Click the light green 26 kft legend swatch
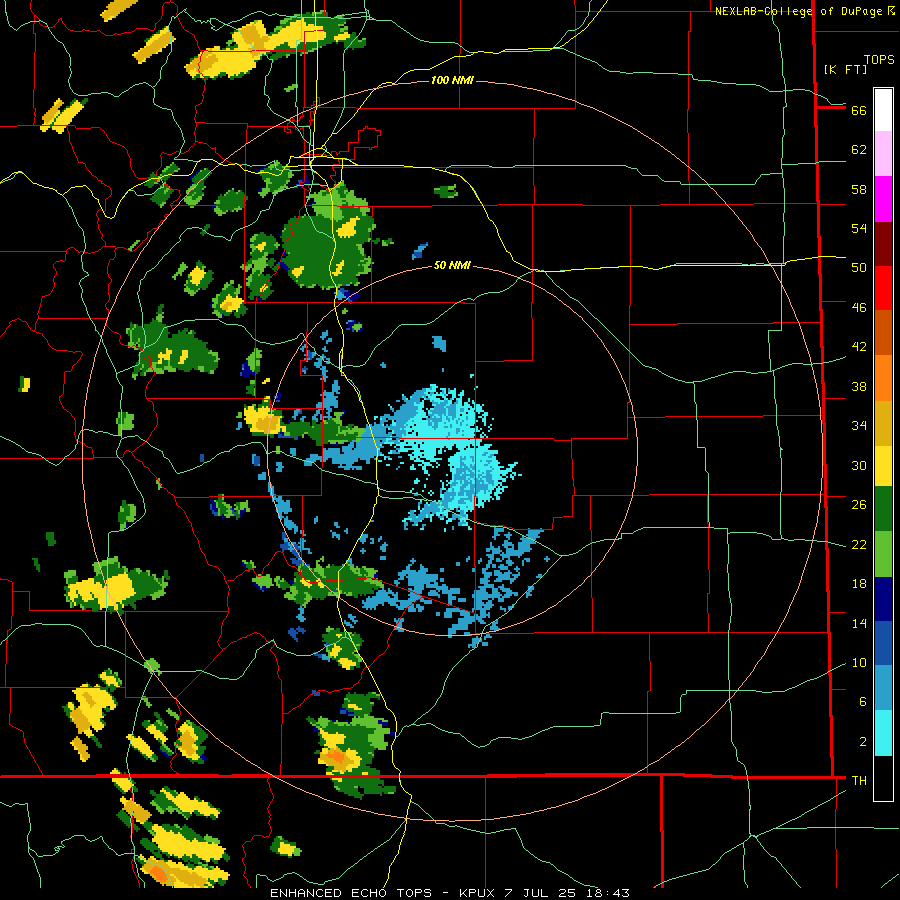The width and height of the screenshot is (900, 900). (x=883, y=554)
